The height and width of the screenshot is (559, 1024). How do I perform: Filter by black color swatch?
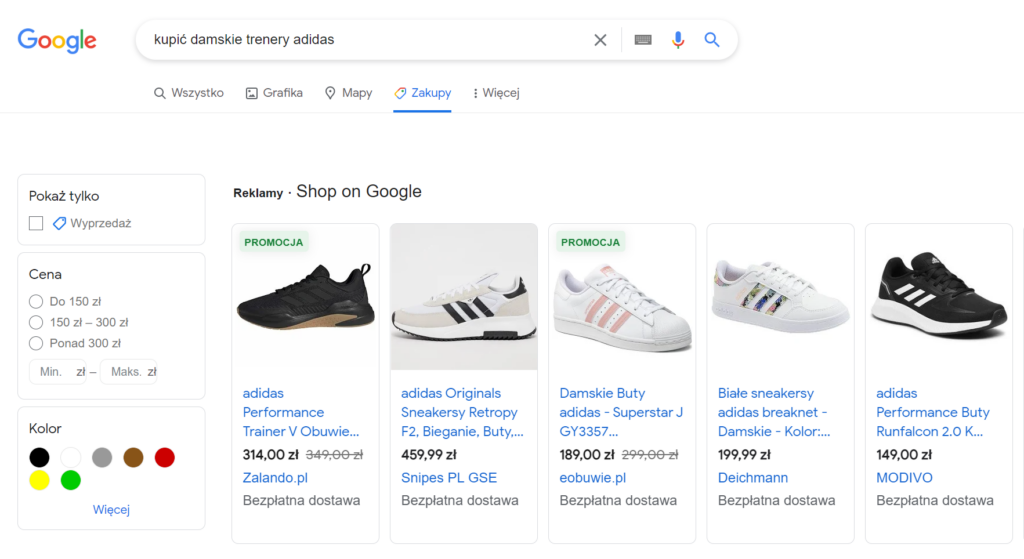pyautogui.click(x=39, y=457)
